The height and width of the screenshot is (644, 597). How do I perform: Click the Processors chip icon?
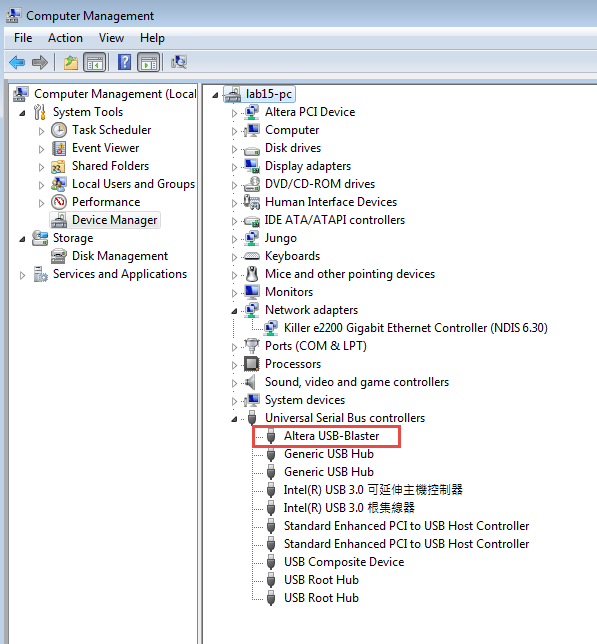pos(251,364)
